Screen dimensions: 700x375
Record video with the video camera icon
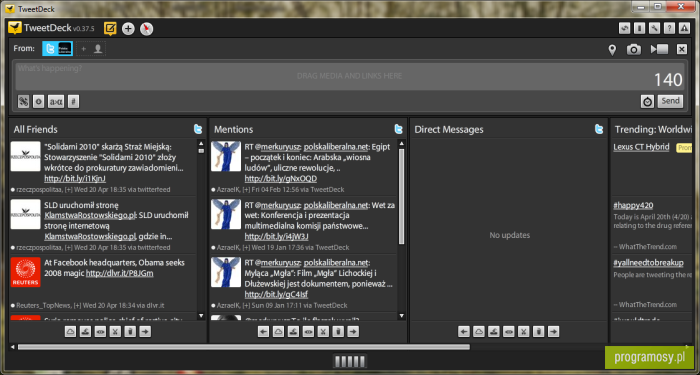point(659,49)
